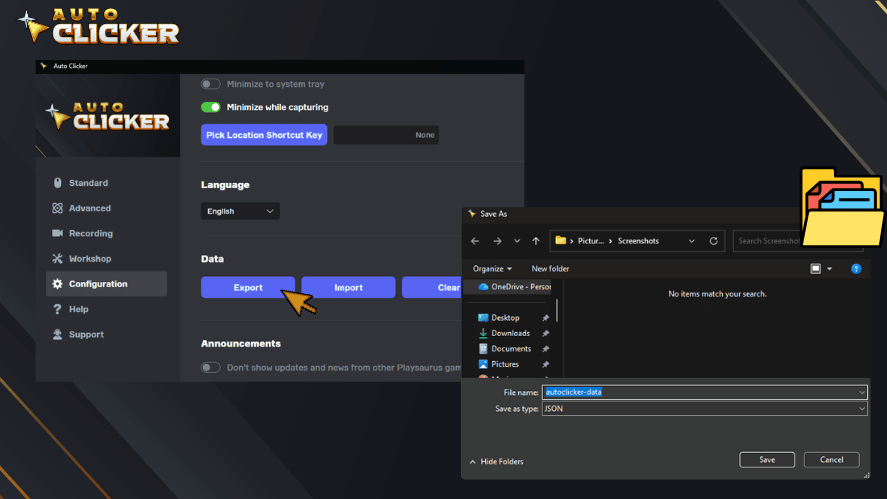Disable Minimize while capturing switch
The width and height of the screenshot is (887, 499).
(210, 107)
